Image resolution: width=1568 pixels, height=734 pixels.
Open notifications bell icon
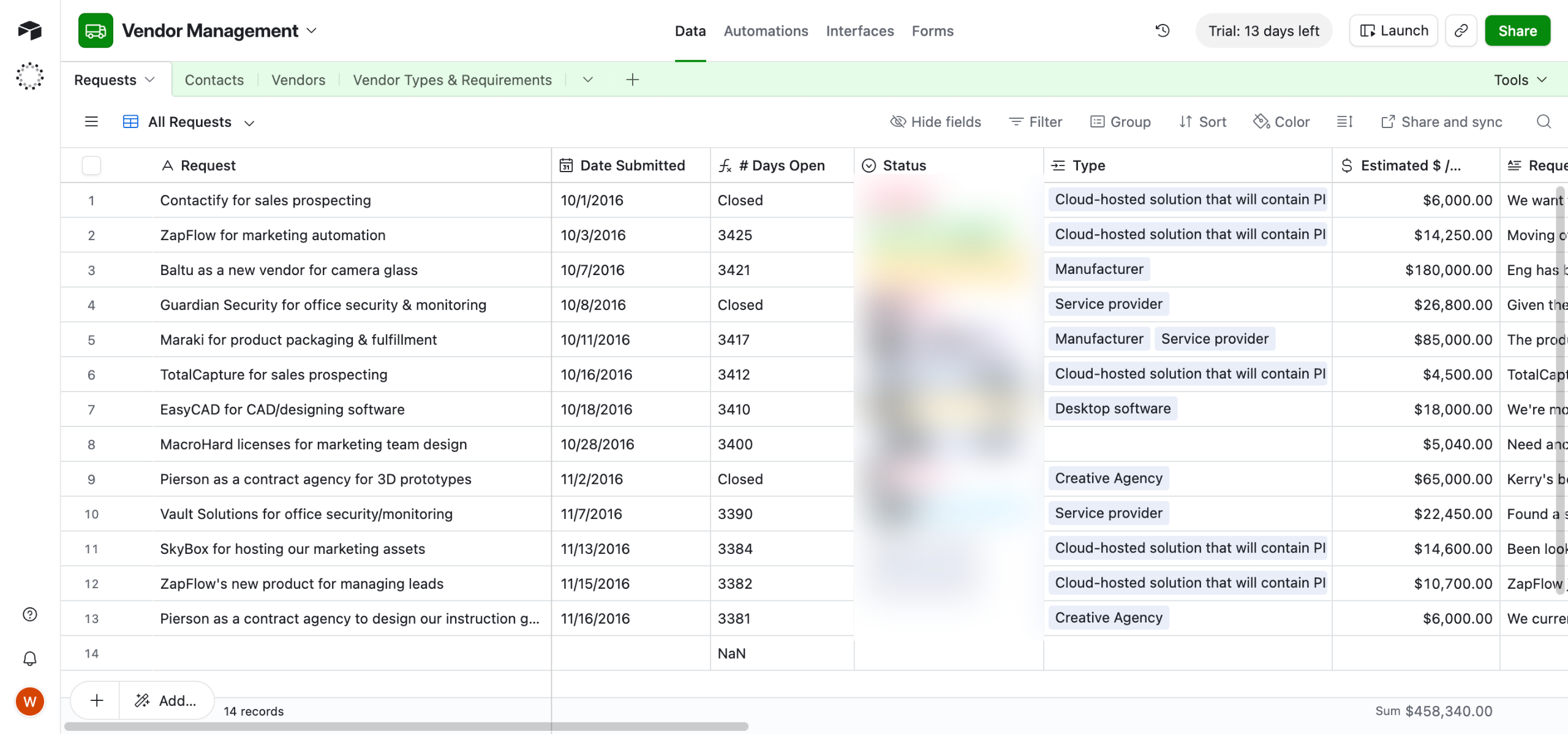click(x=29, y=659)
